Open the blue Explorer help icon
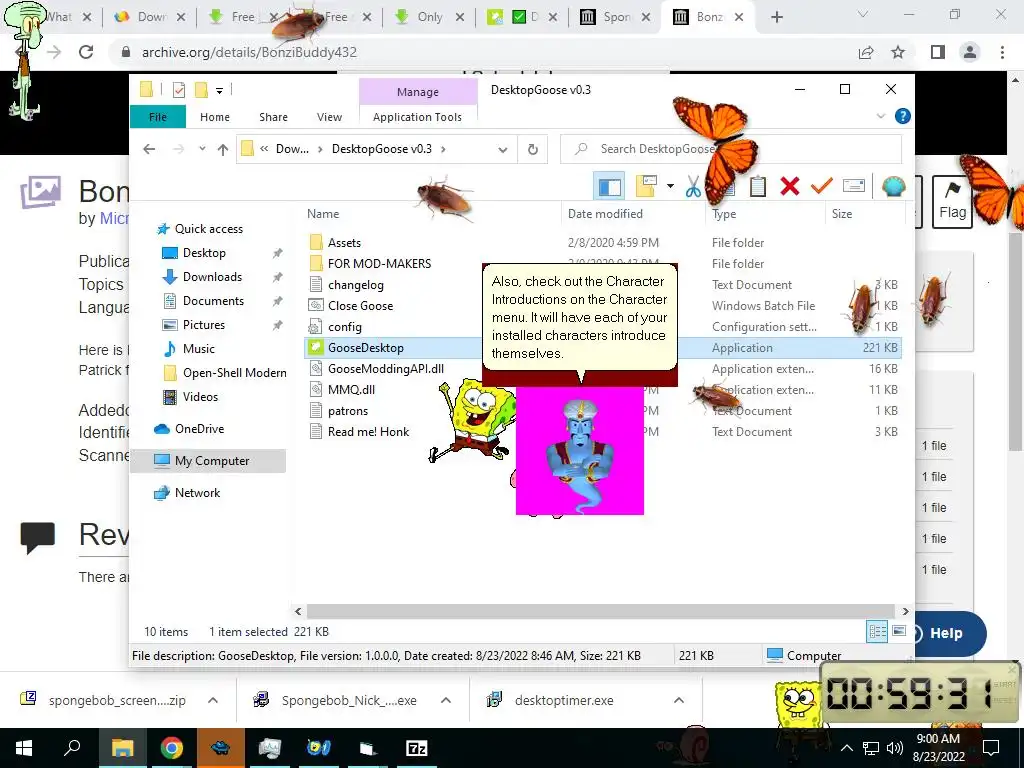The width and height of the screenshot is (1024, 768). pos(903,116)
